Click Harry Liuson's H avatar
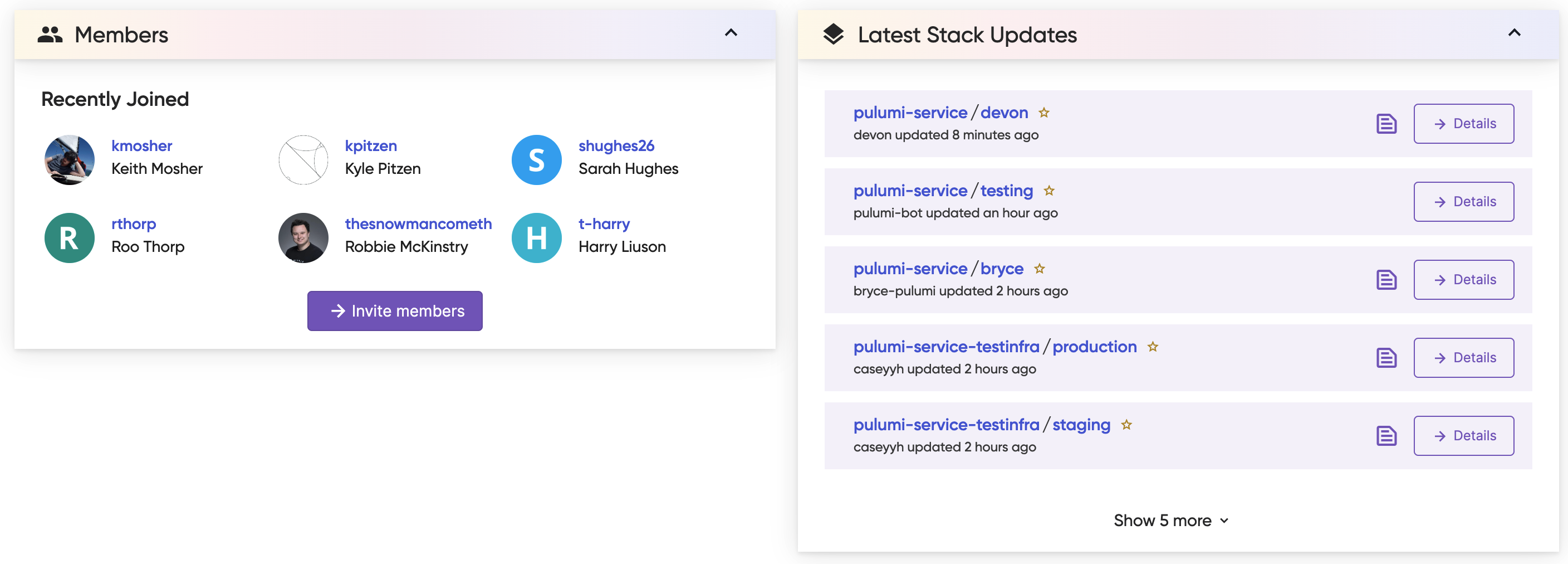The height and width of the screenshot is (564, 1568). coord(536,237)
